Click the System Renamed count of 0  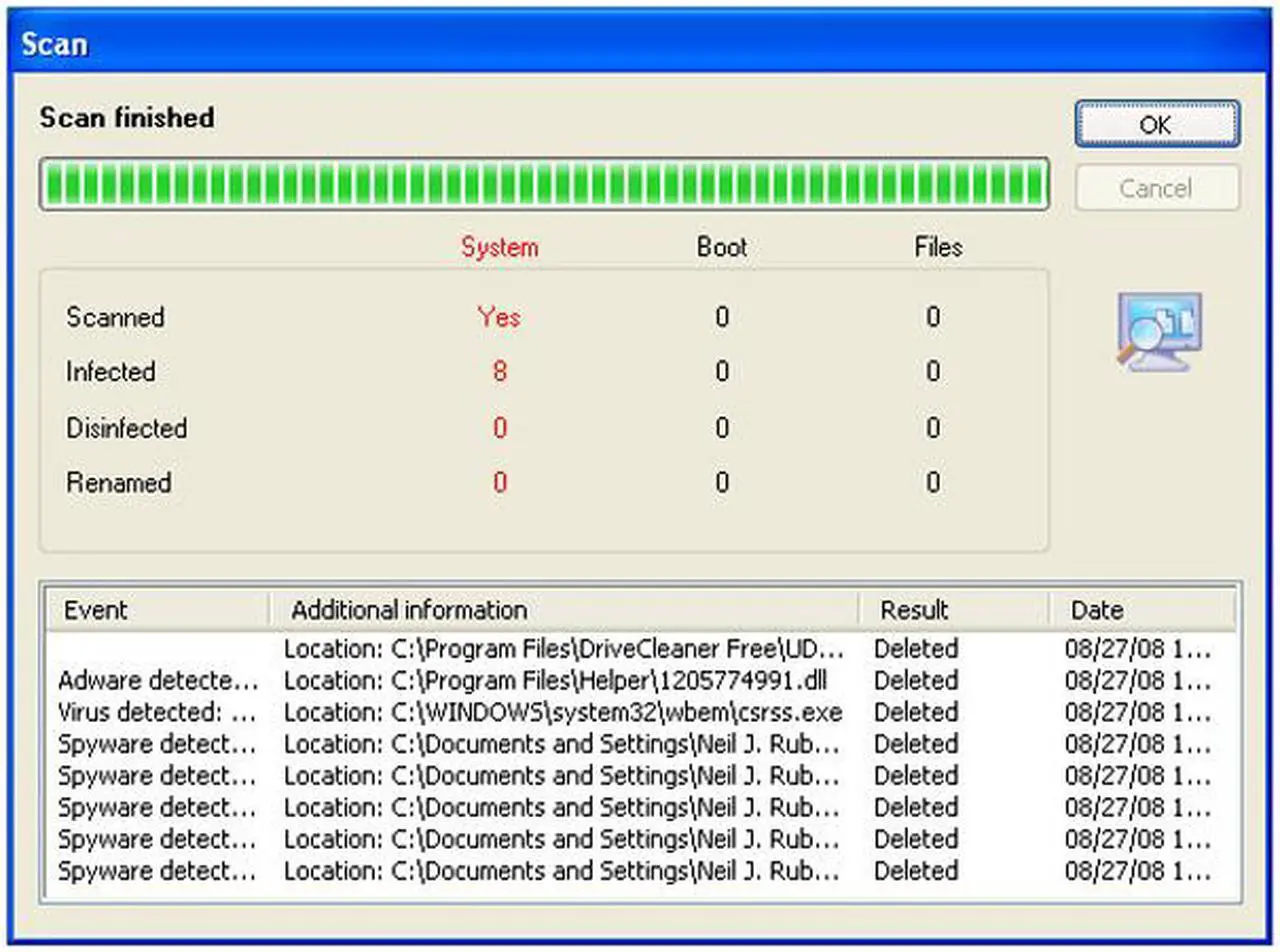click(x=499, y=483)
